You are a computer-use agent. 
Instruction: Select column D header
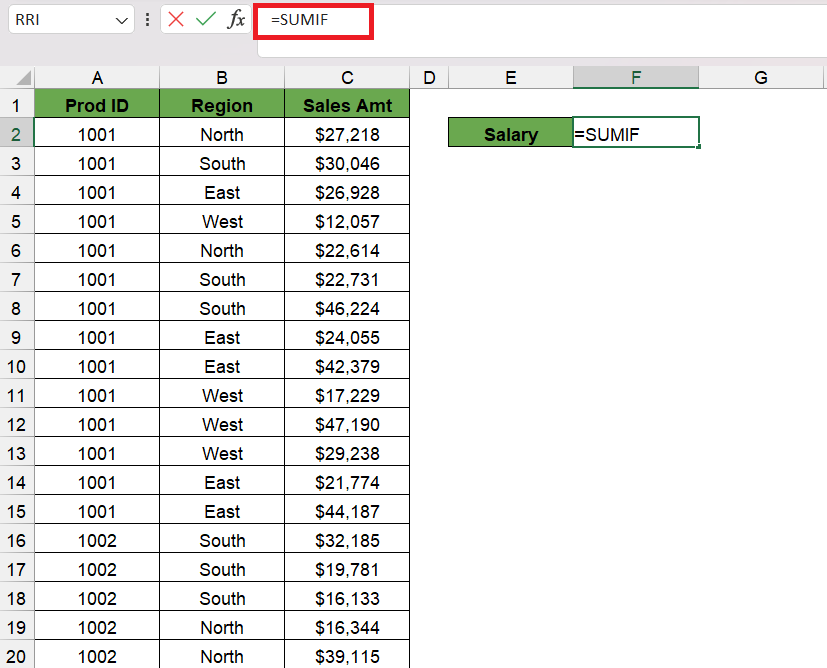click(x=429, y=78)
